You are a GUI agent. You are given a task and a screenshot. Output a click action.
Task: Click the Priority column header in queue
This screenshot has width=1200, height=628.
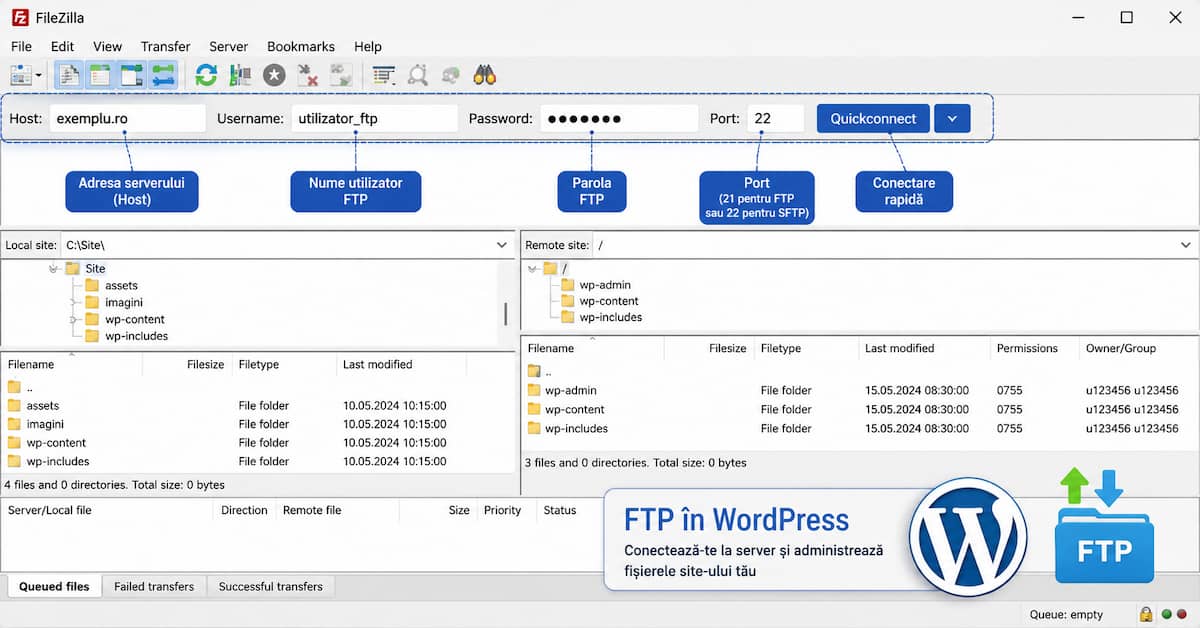(502, 510)
